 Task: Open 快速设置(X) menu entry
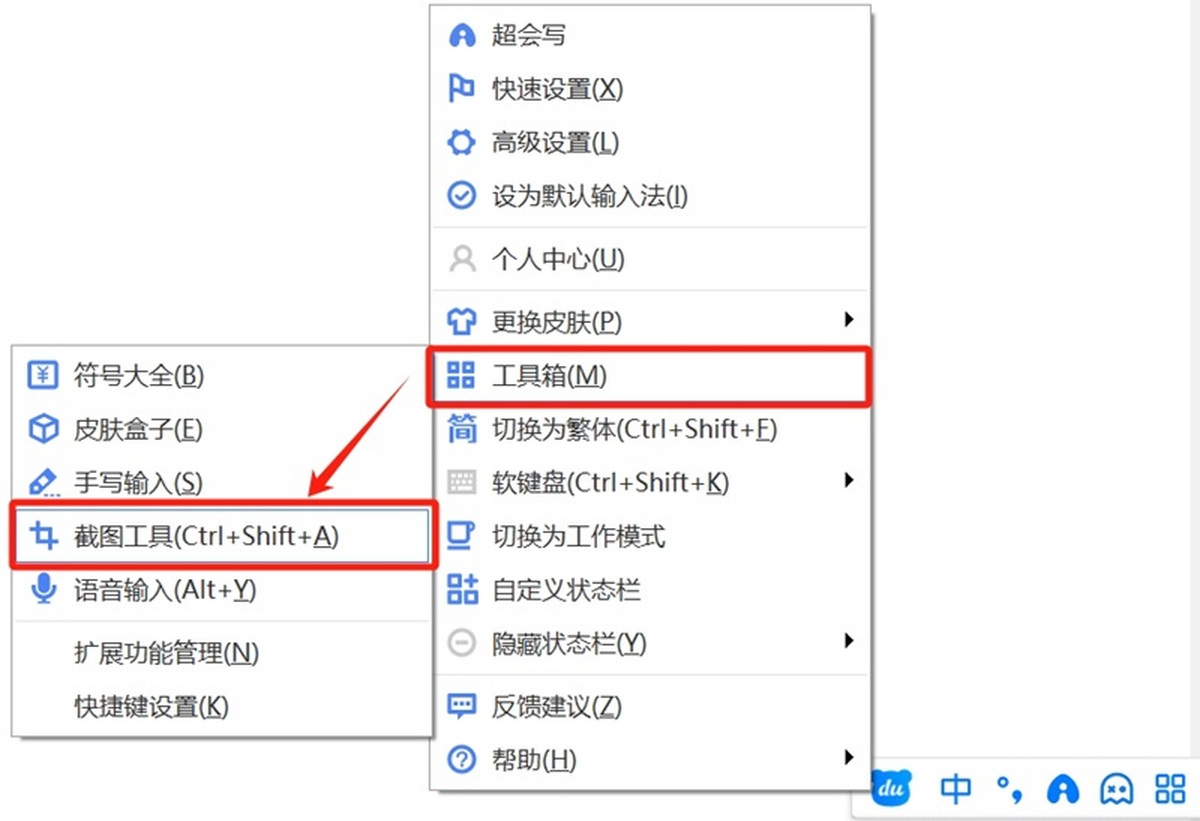pos(650,89)
